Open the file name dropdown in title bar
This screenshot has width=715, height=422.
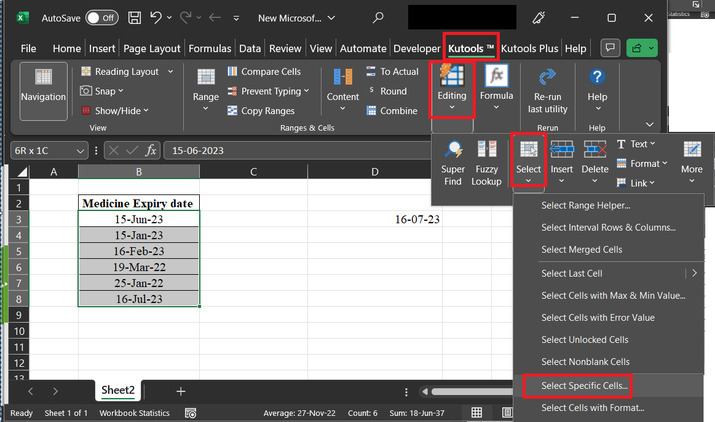point(332,18)
